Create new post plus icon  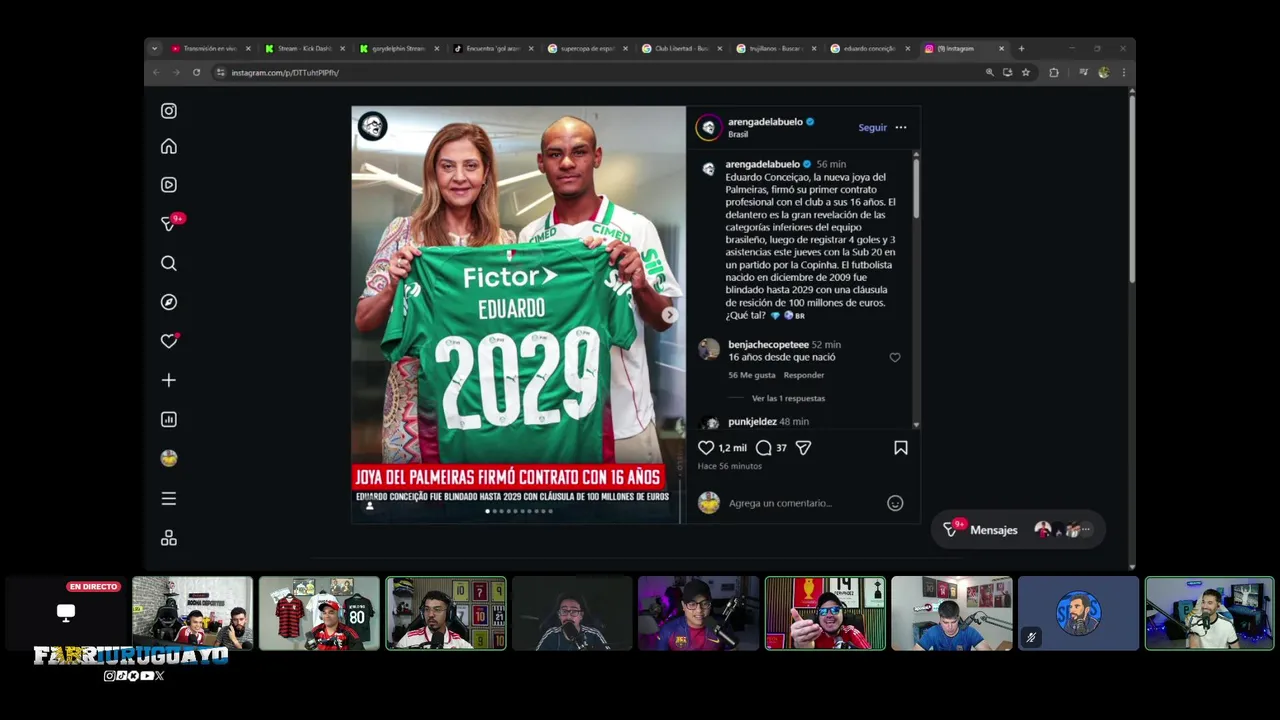click(169, 380)
